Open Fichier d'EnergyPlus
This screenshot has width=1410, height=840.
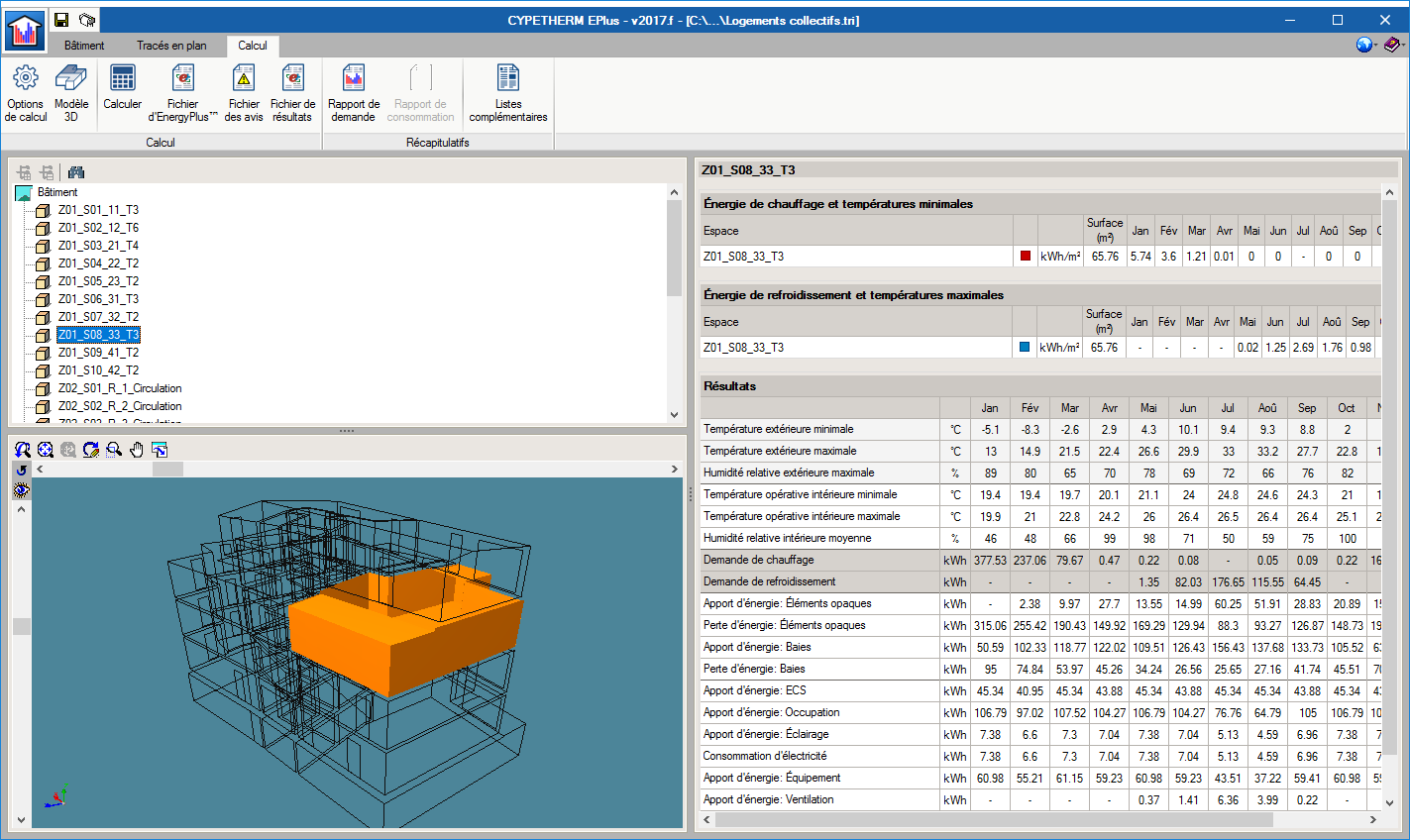click(x=183, y=93)
